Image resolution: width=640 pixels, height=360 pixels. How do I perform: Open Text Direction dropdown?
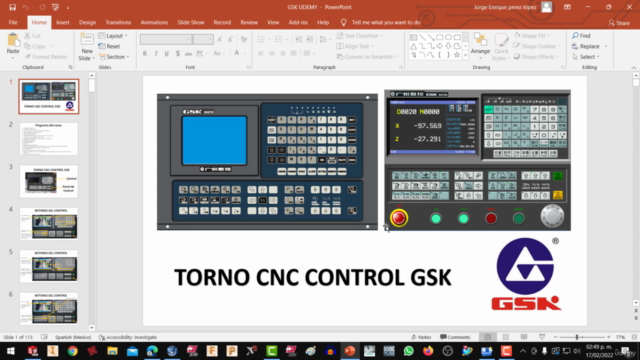point(360,36)
